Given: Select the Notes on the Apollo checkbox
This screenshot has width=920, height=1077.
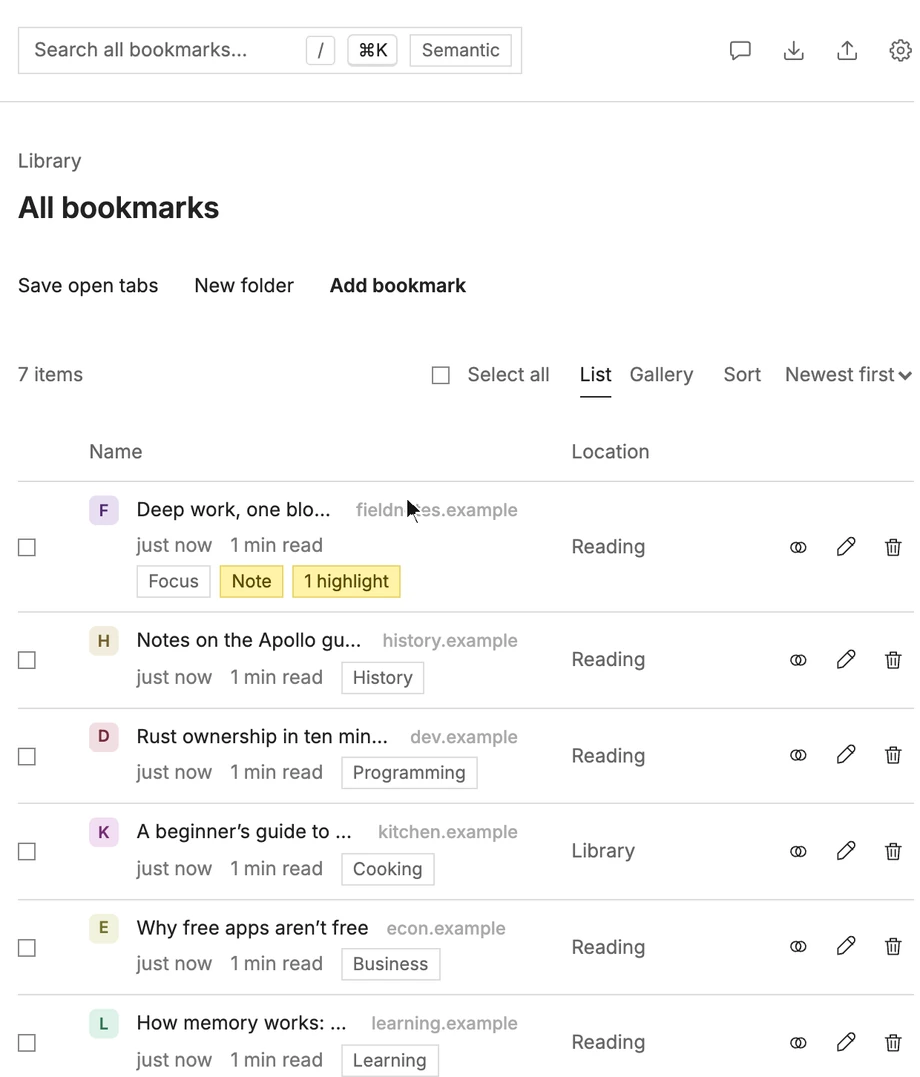Looking at the screenshot, I should [x=27, y=660].
